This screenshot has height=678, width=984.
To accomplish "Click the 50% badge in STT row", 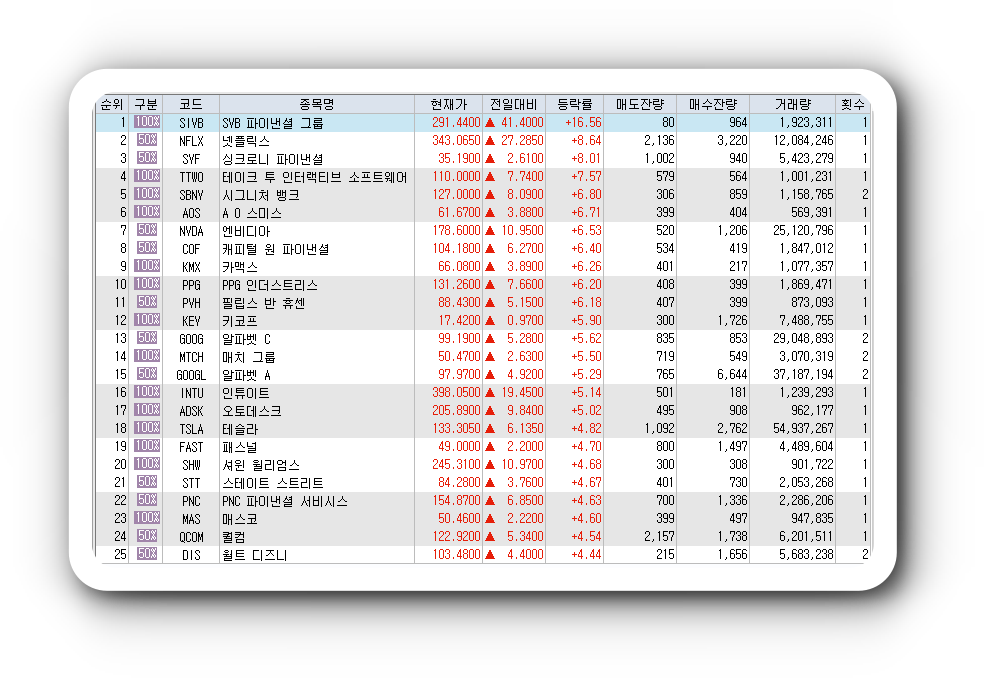I will pos(147,482).
